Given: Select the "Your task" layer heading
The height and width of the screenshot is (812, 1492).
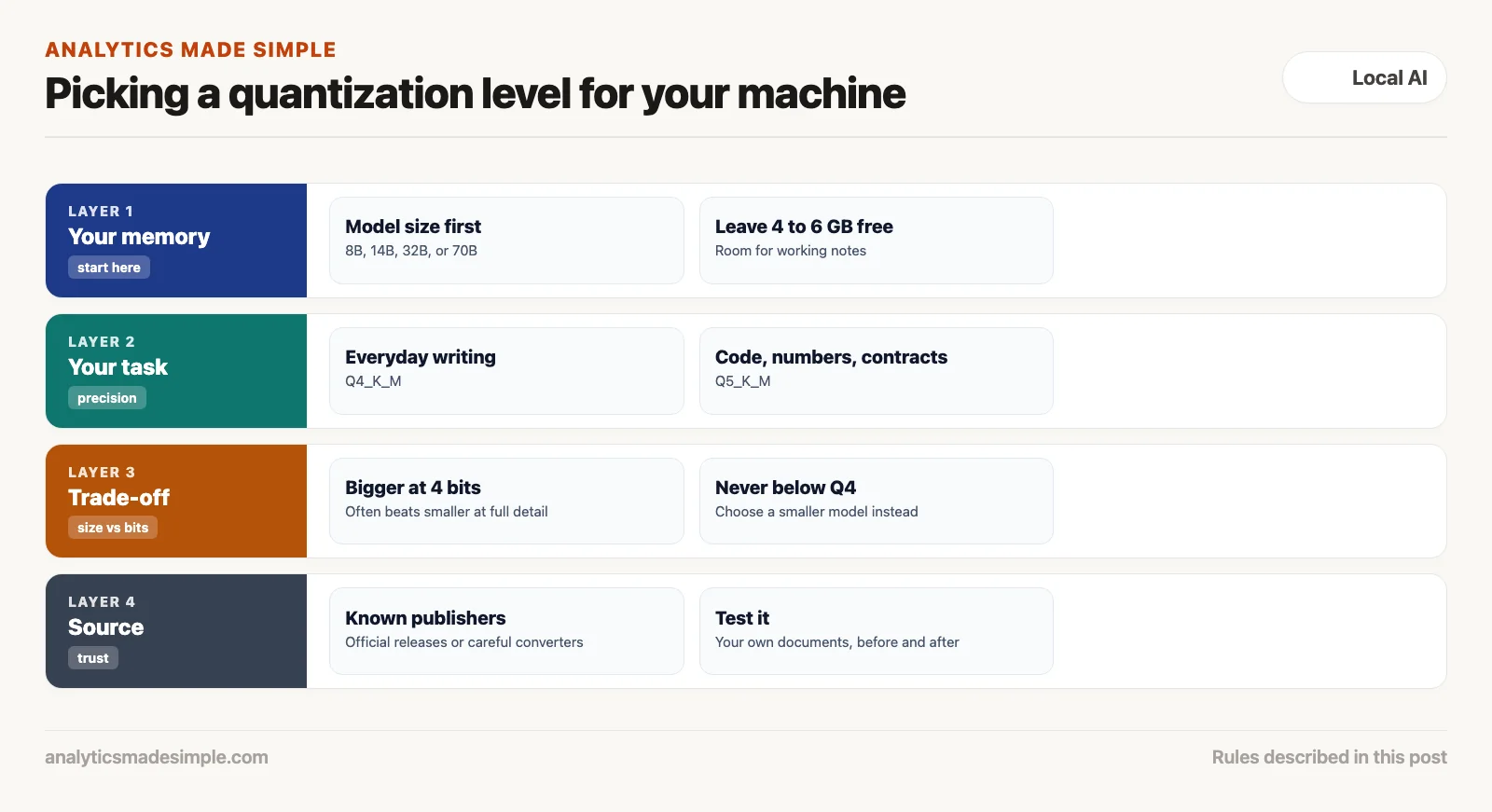Looking at the screenshot, I should 118,367.
